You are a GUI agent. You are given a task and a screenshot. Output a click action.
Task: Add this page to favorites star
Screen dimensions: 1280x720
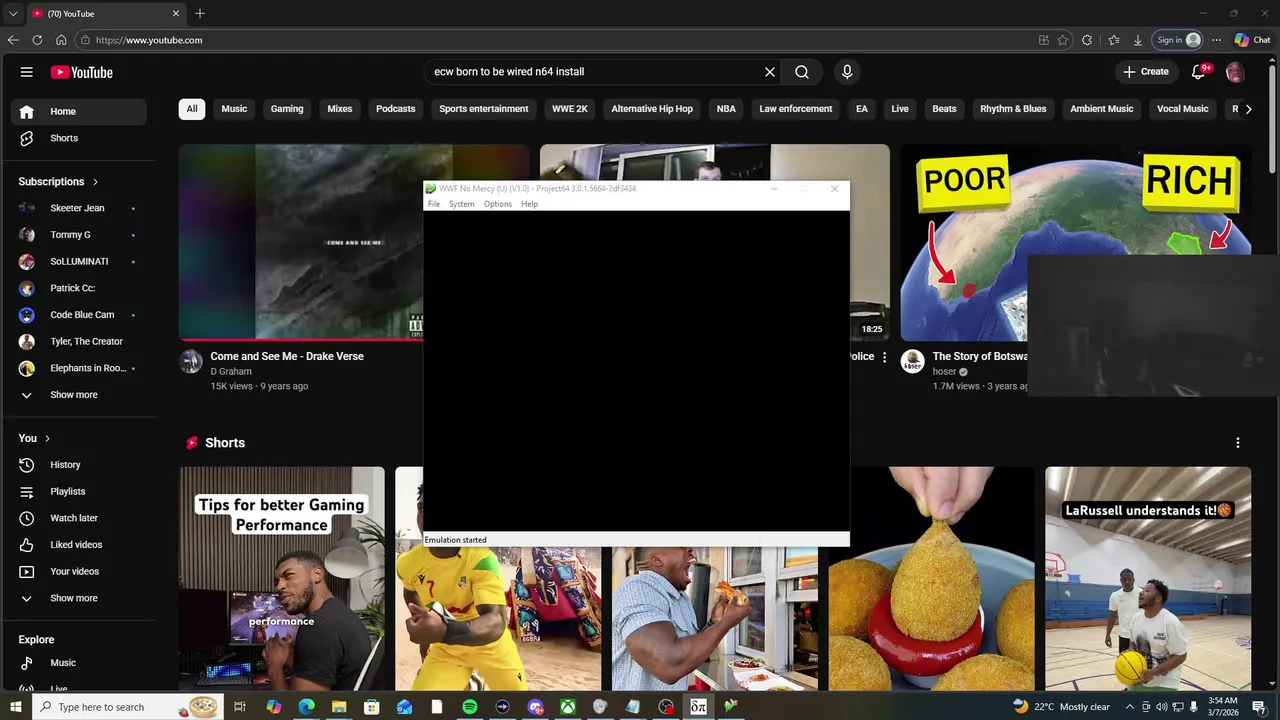click(1062, 40)
